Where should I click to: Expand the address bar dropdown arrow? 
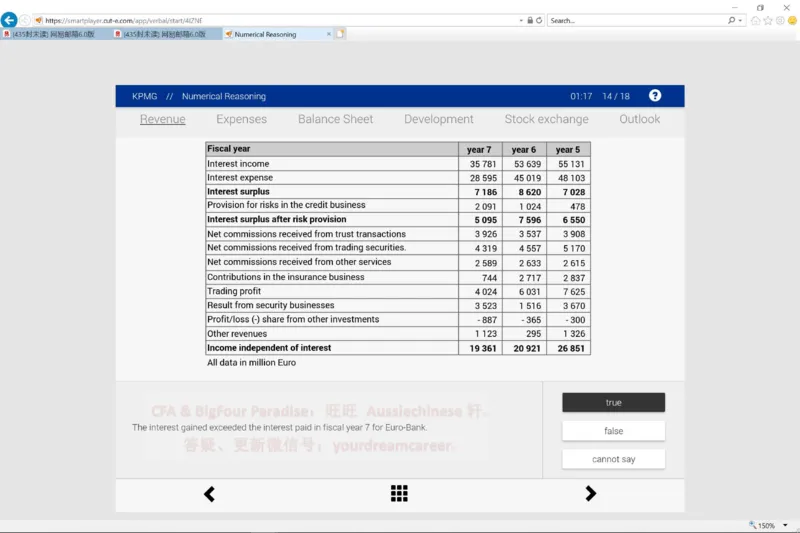coord(521,20)
